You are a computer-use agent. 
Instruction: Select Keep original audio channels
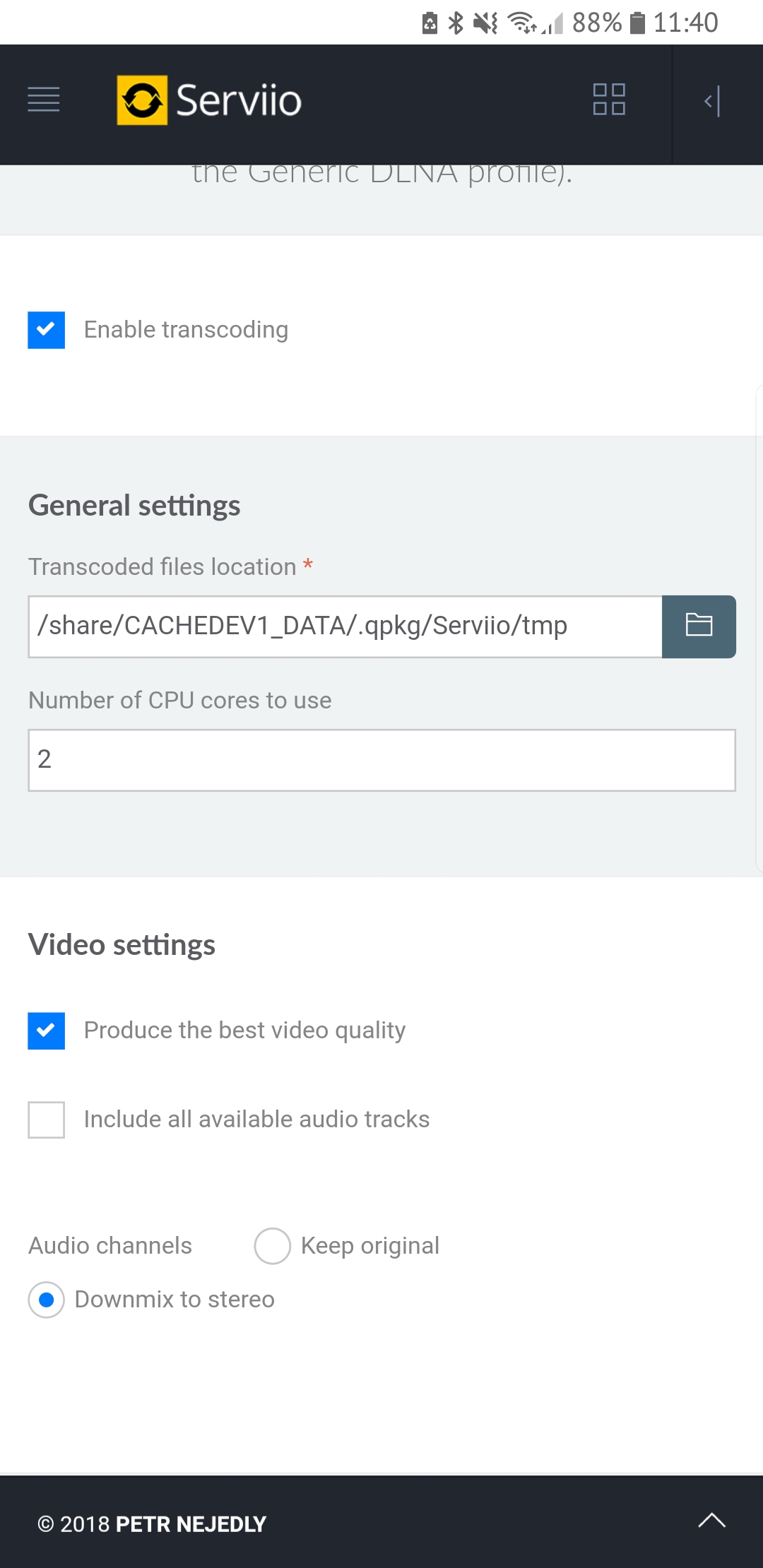[x=272, y=1246]
